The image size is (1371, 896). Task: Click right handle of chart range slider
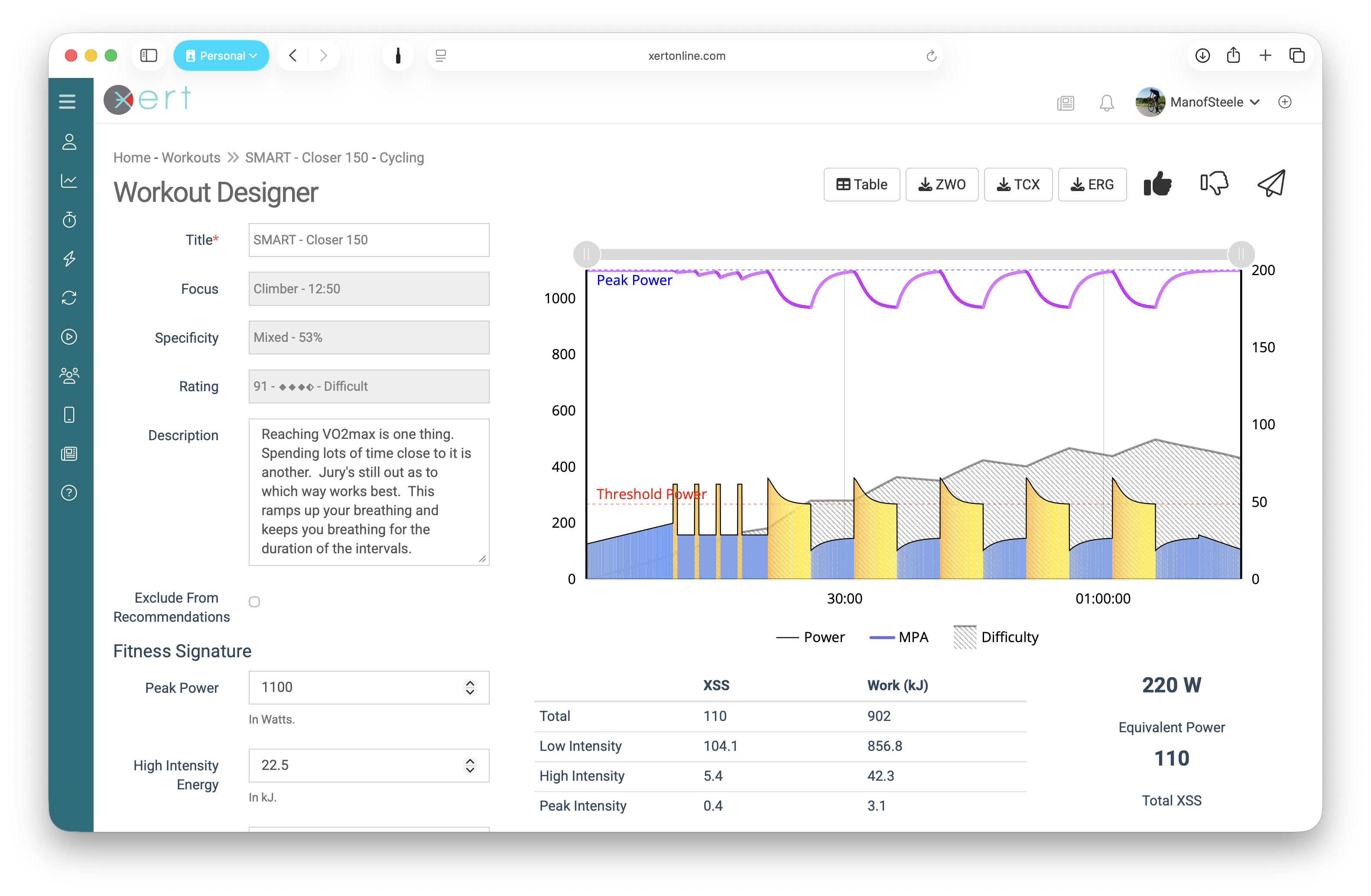[1241, 254]
